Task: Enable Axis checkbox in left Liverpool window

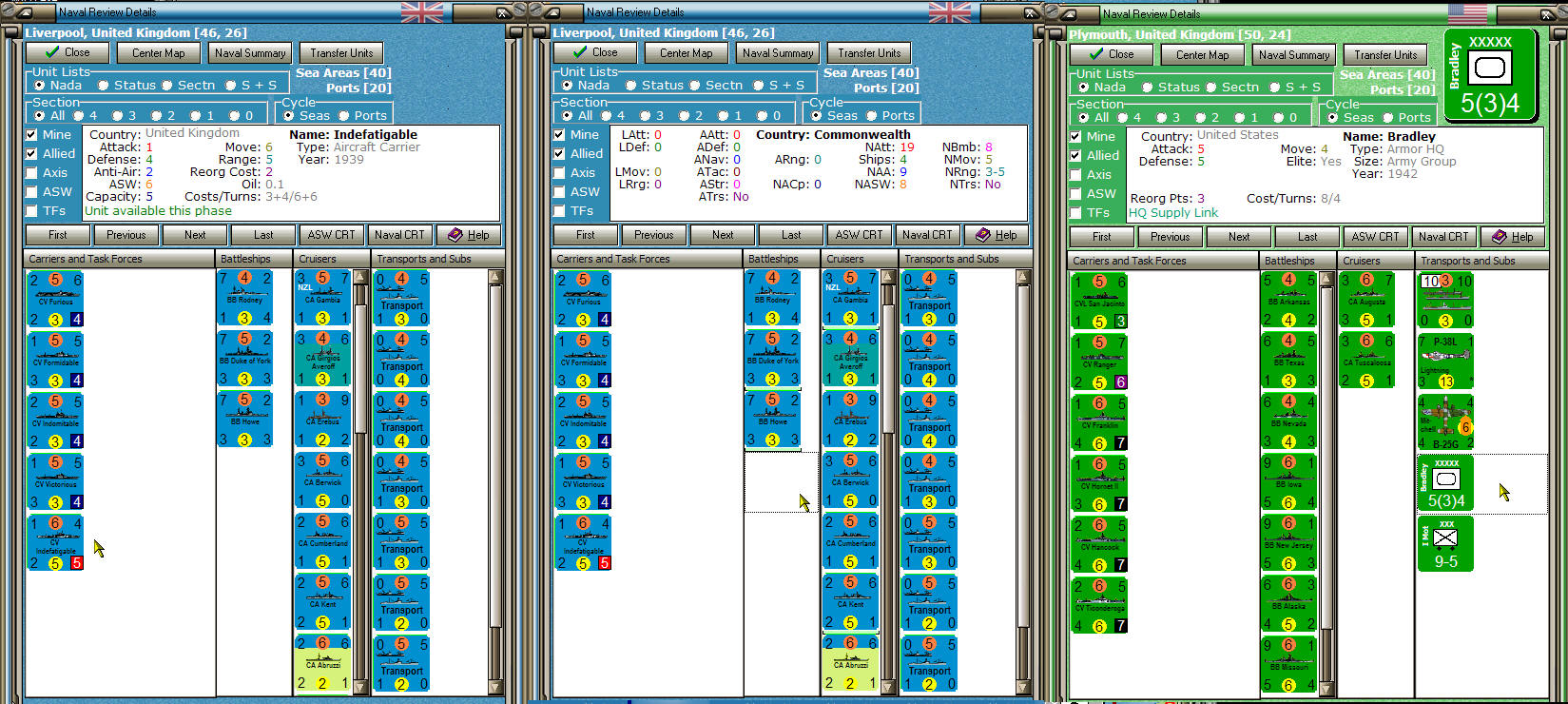Action: pos(32,173)
